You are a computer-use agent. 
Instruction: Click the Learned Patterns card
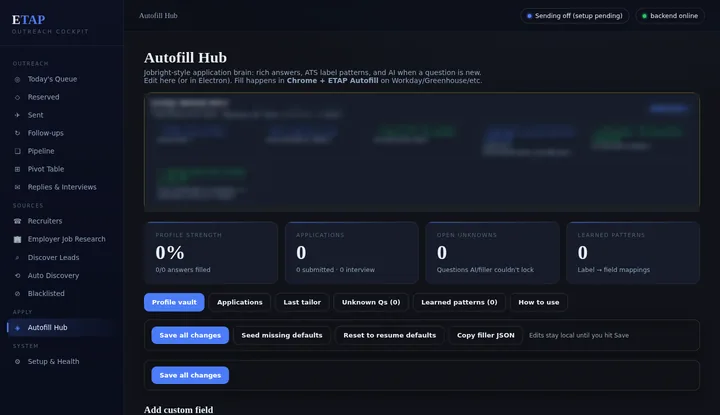[633, 252]
